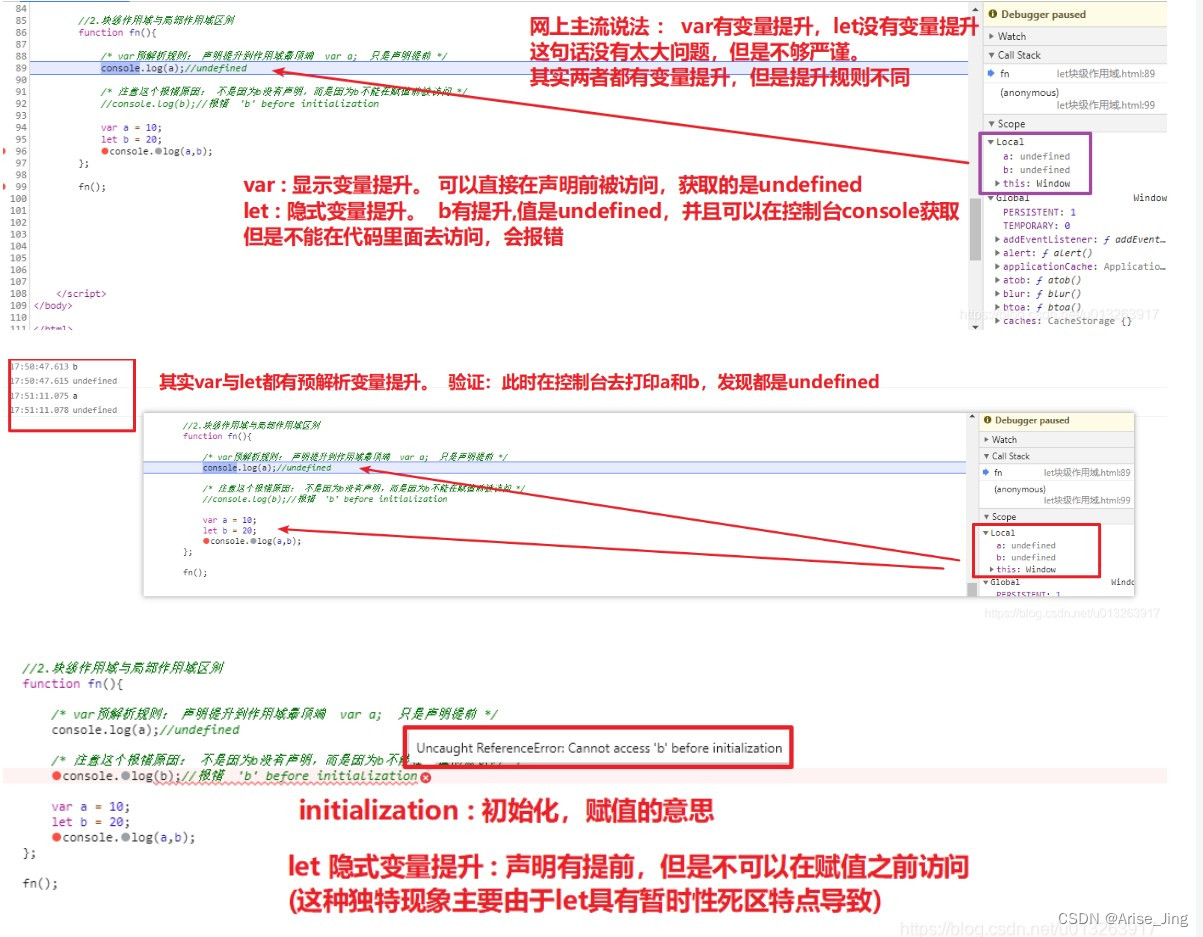
Task: Expand the atob function entry
Action: (x=997, y=281)
